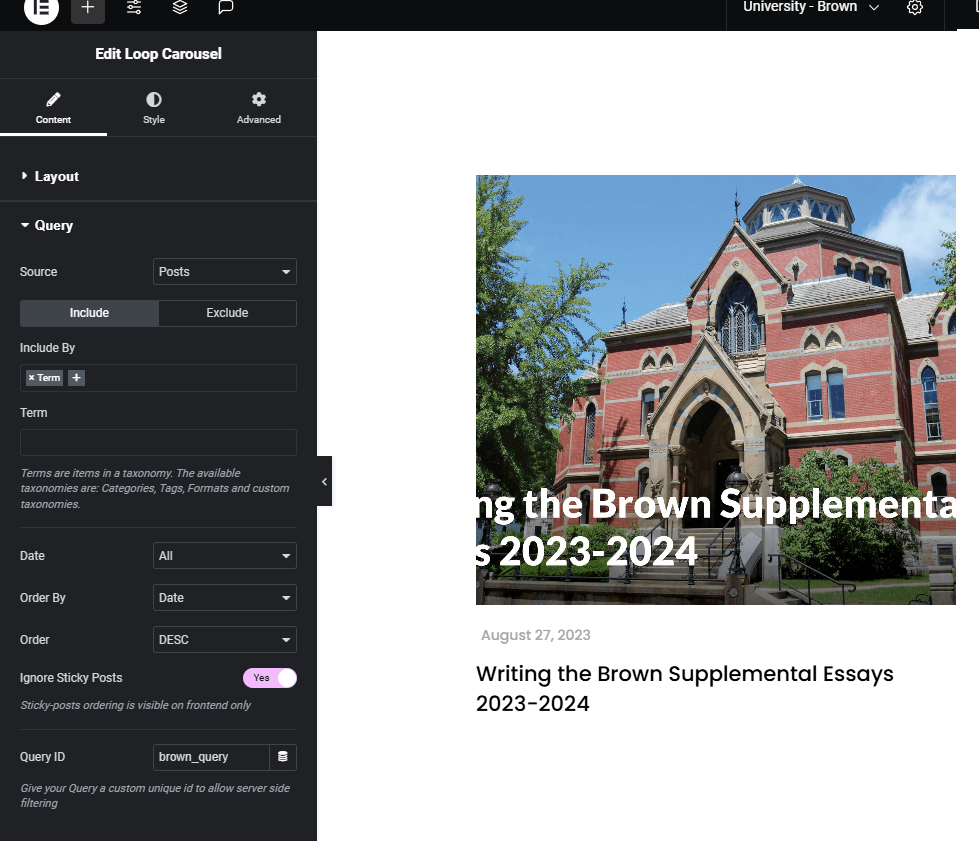979x841 pixels.
Task: Open the Order dropdown showing DESC
Action: (225, 639)
